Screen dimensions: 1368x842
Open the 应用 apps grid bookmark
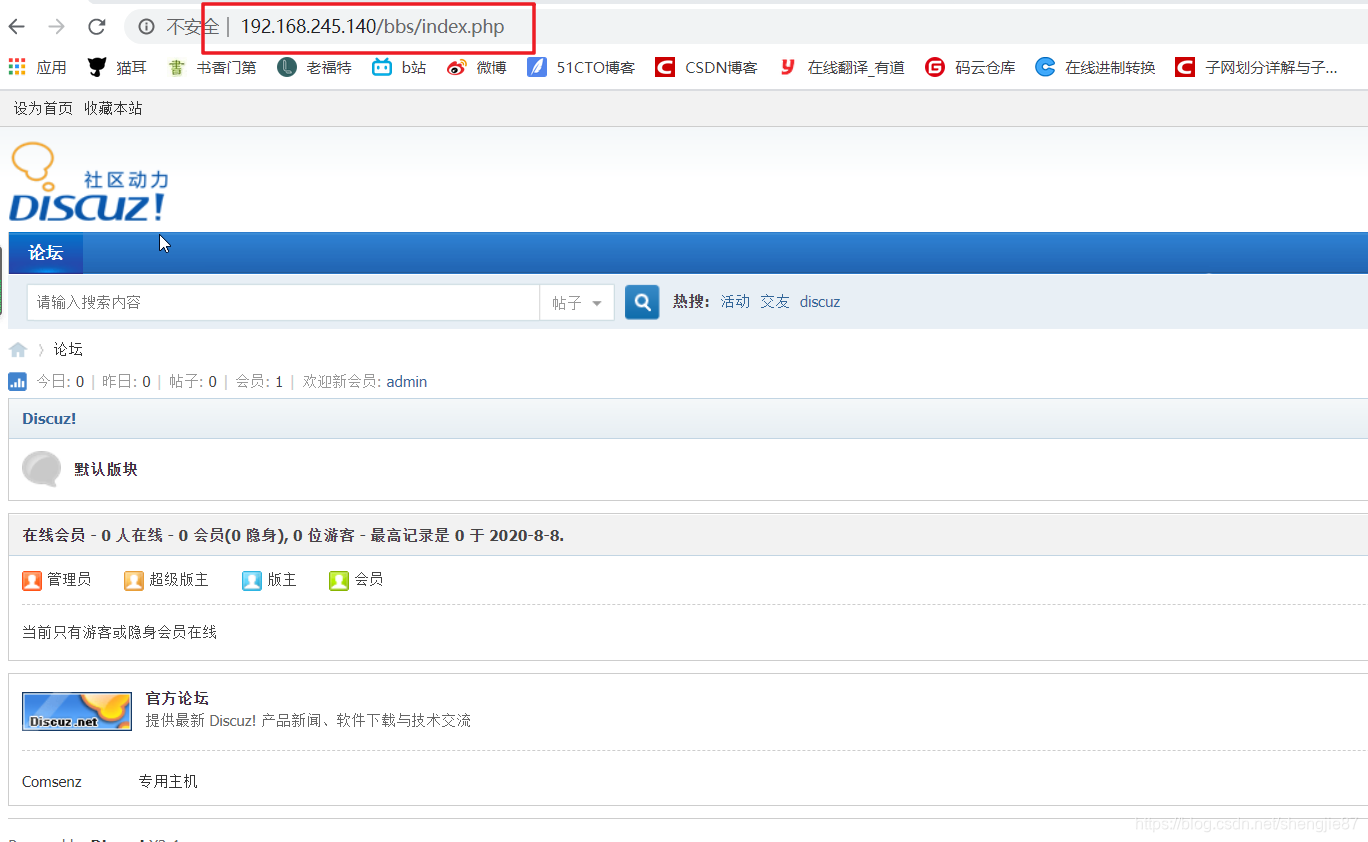pos(38,67)
